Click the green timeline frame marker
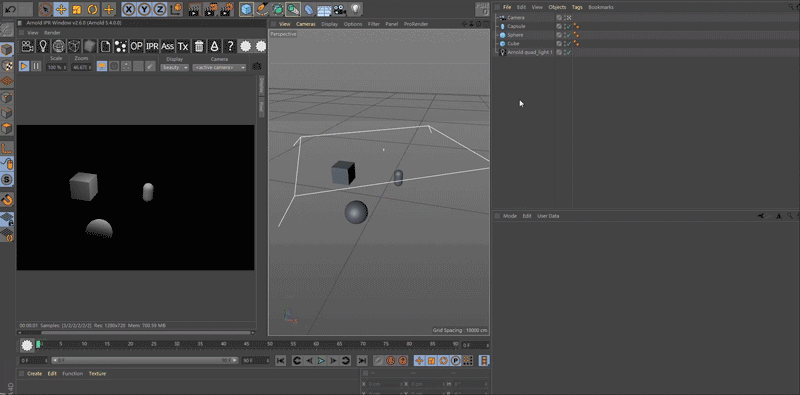The height and width of the screenshot is (395, 800). [38, 344]
